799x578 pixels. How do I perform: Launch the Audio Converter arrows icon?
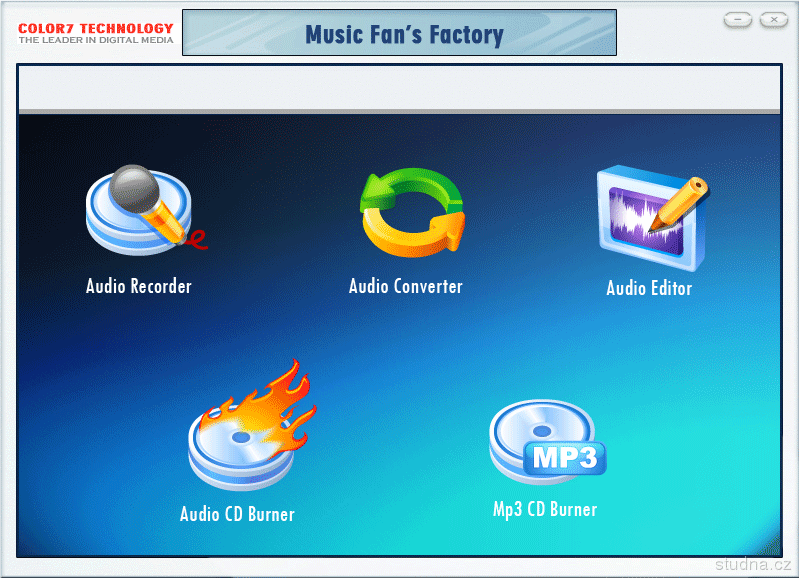tap(412, 213)
